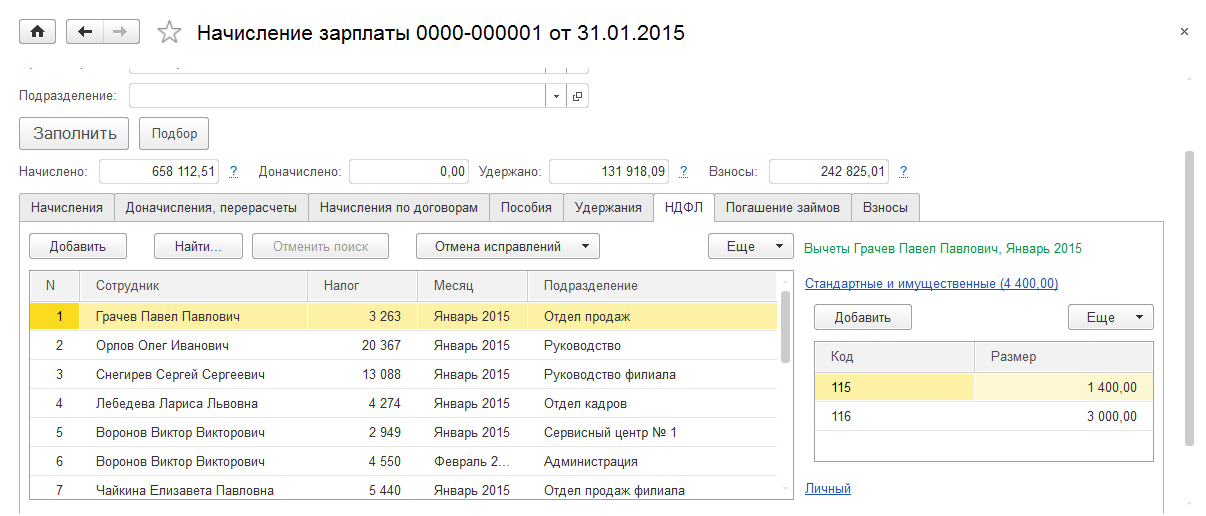Select the Взносы amount field 242 825,01
The image size is (1206, 516).
829,172
